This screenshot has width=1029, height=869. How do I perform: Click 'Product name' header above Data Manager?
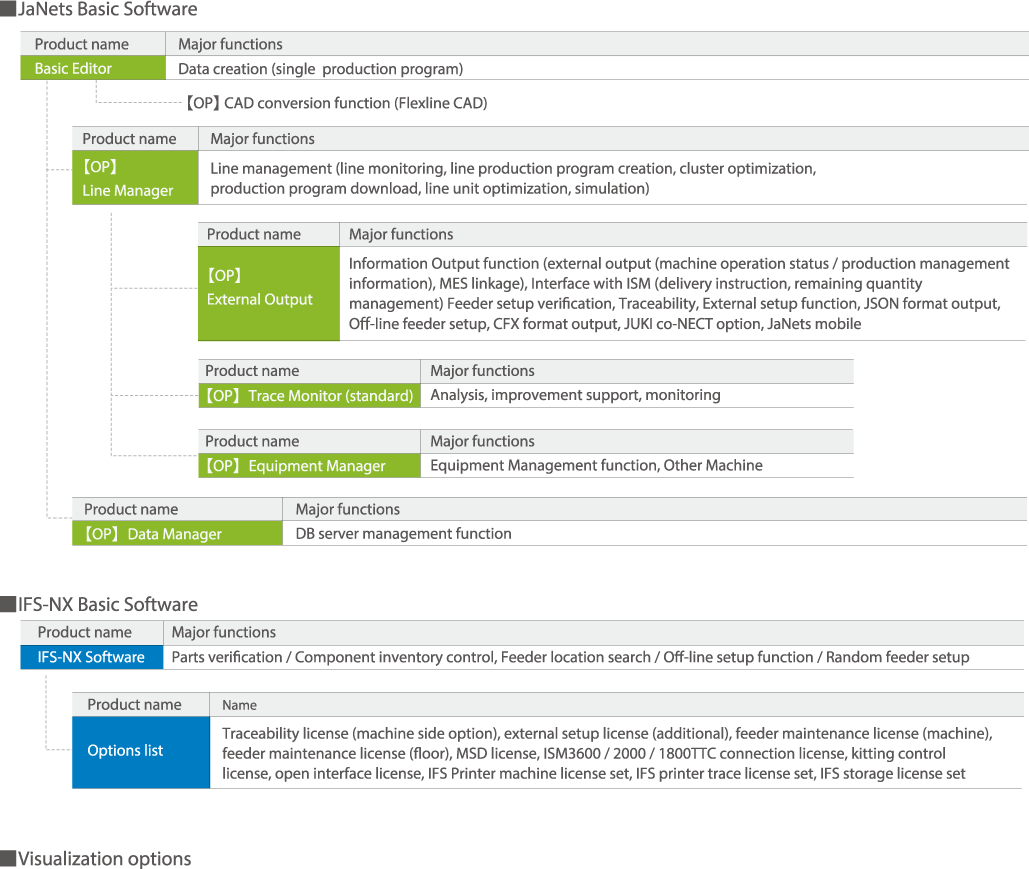click(131, 509)
